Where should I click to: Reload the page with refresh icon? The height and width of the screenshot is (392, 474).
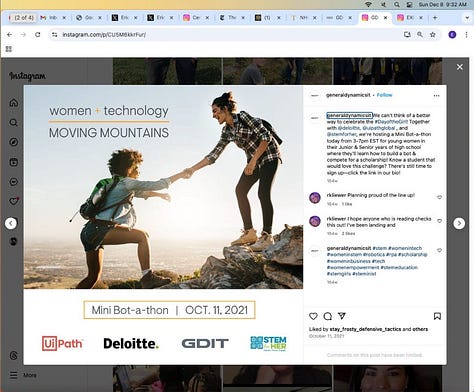pyautogui.click(x=38, y=35)
